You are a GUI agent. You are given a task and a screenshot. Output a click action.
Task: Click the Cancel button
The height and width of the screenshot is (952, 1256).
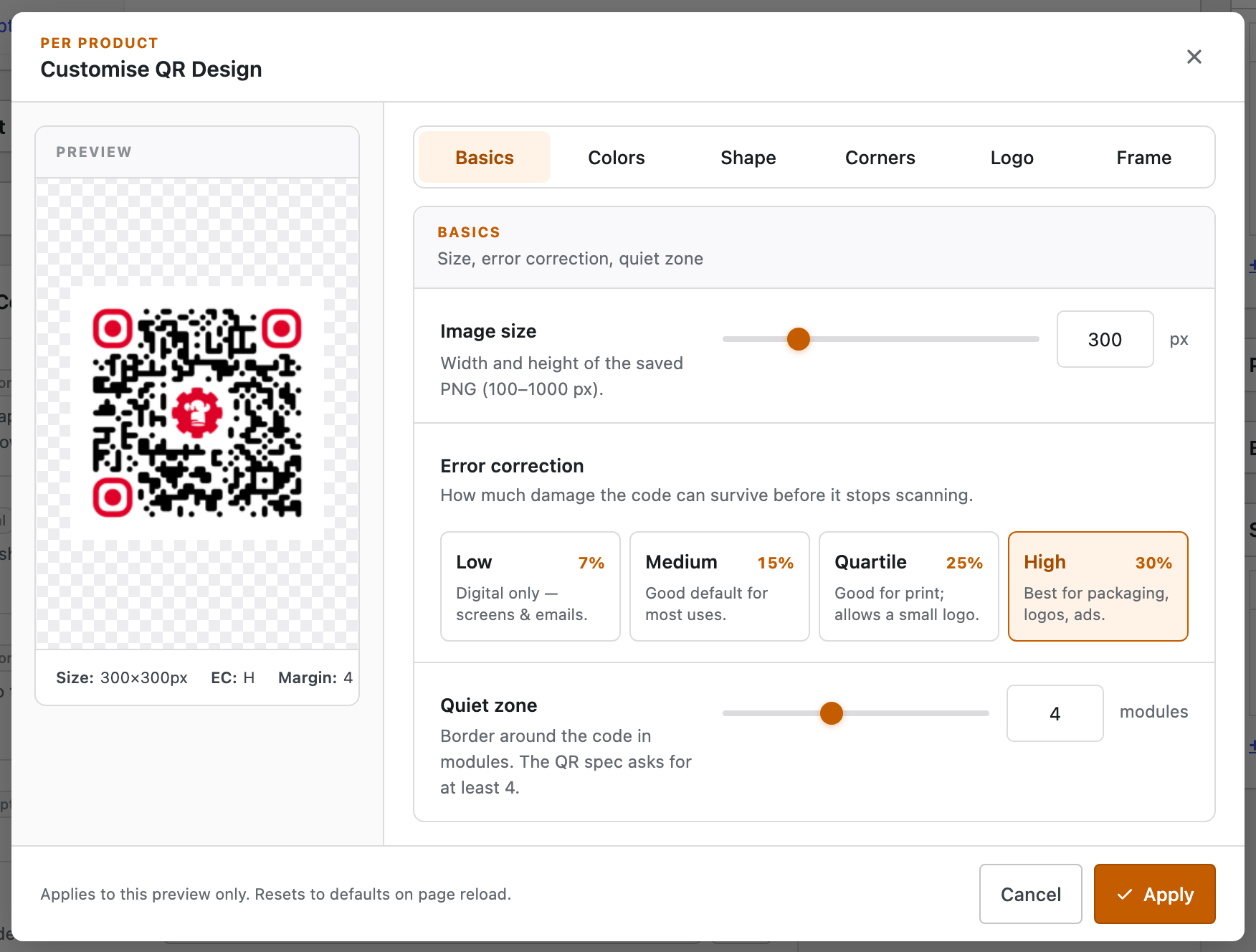coord(1031,894)
